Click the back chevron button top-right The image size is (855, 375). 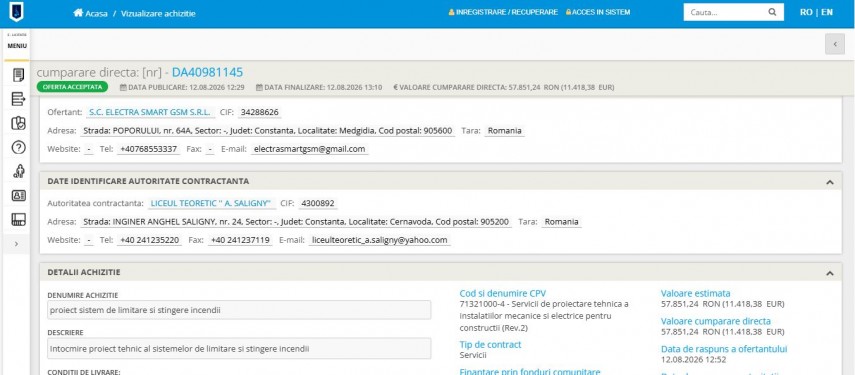click(835, 44)
